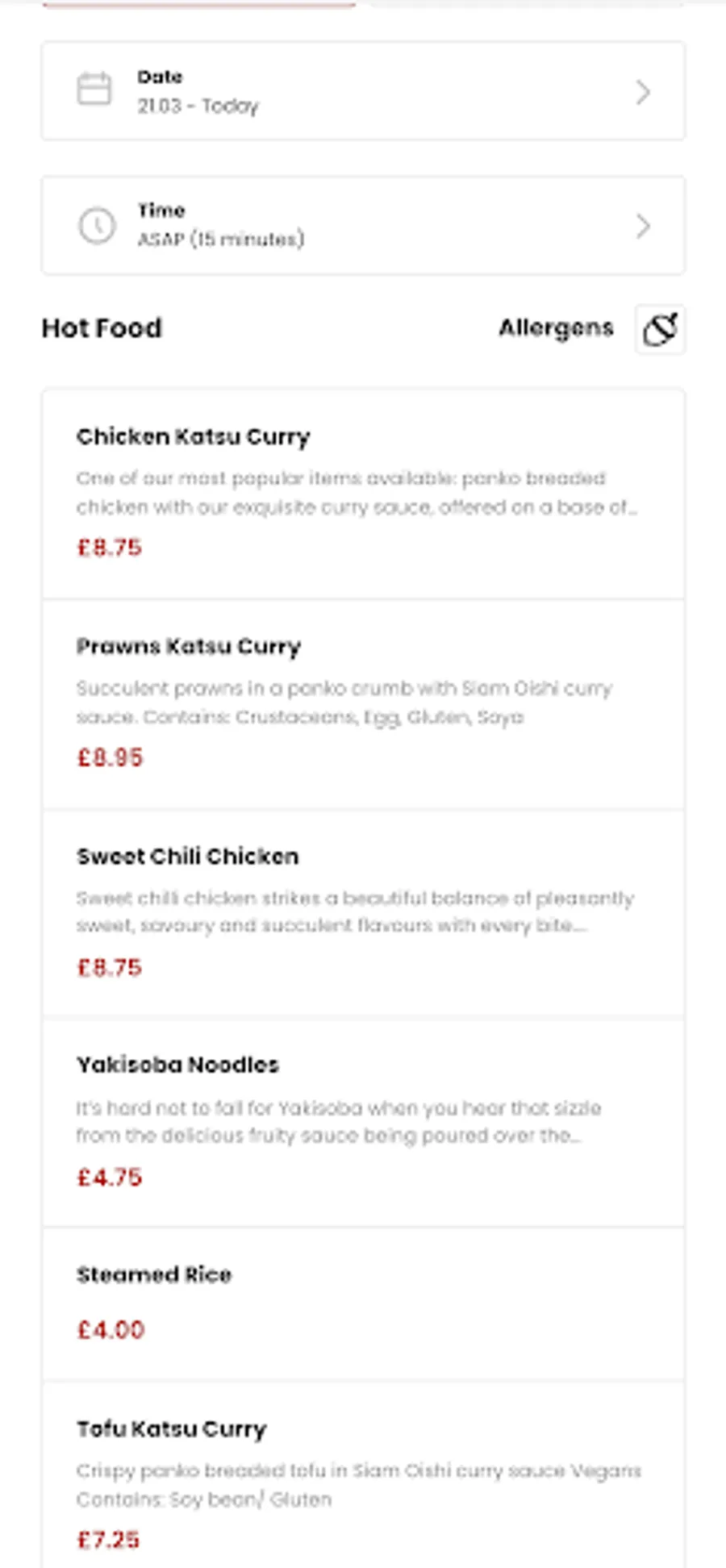This screenshot has width=726, height=1568.
Task: Open the Tofu Katsu Curry item
Action: tap(171, 1429)
